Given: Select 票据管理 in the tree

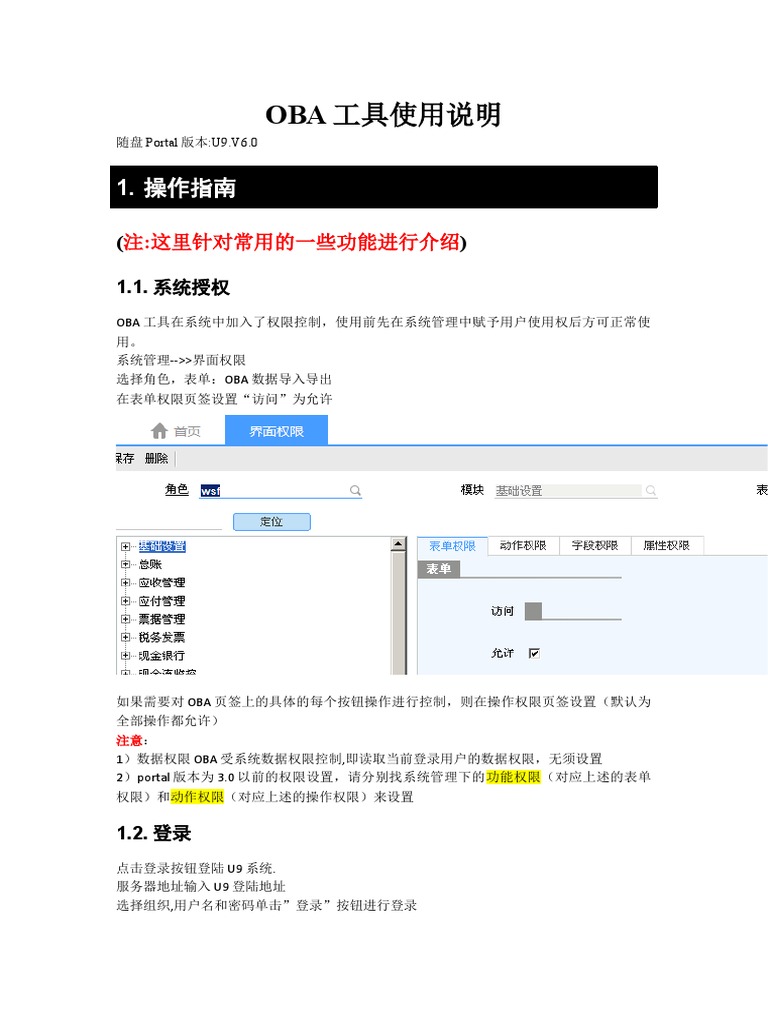Looking at the screenshot, I should point(162,619).
